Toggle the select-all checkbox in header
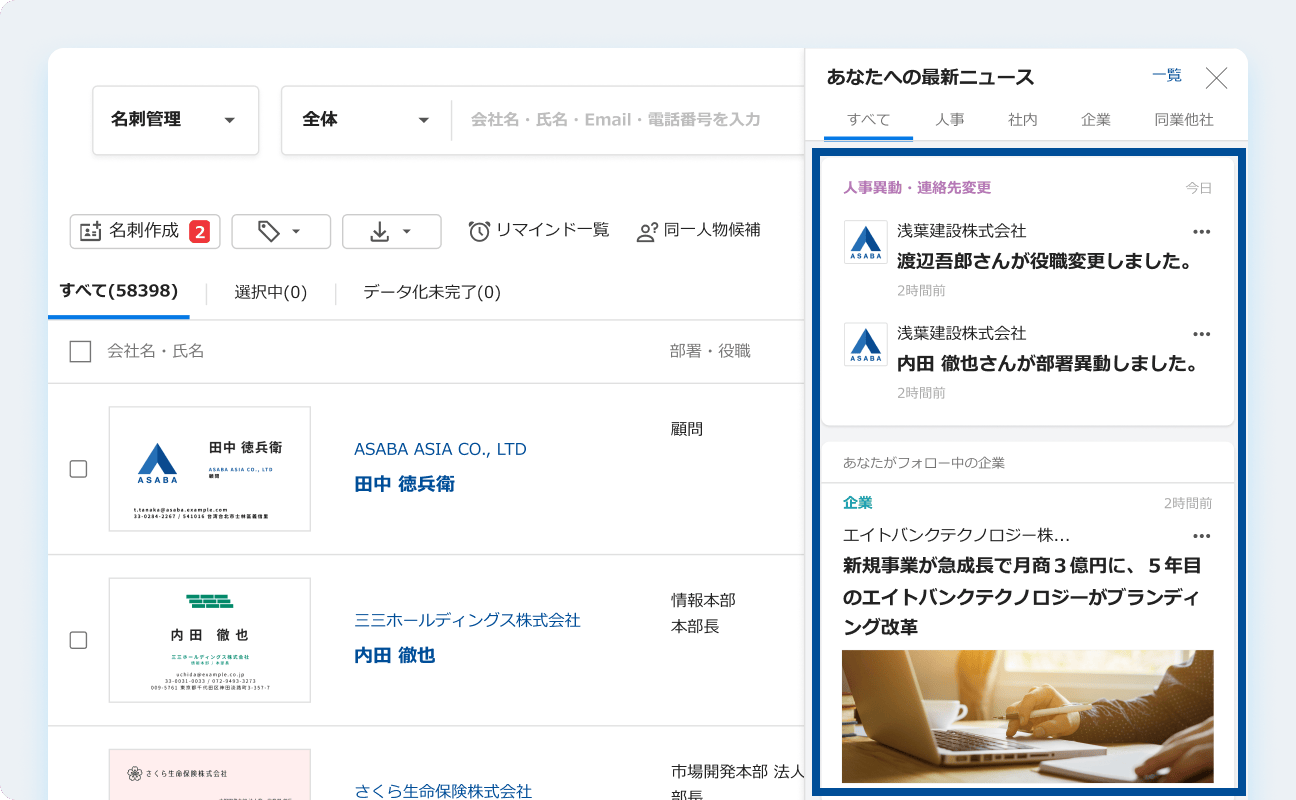This screenshot has width=1296, height=800. (80, 351)
